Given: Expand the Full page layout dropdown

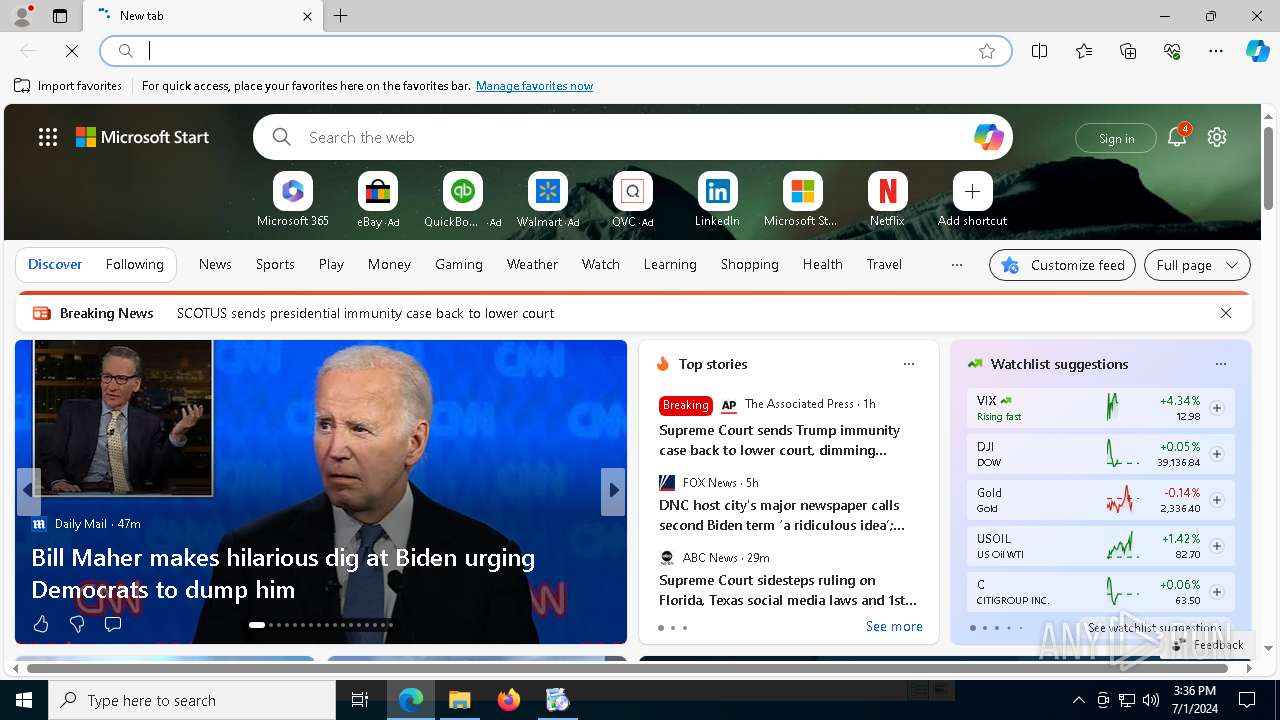Looking at the screenshot, I should 1197,265.
